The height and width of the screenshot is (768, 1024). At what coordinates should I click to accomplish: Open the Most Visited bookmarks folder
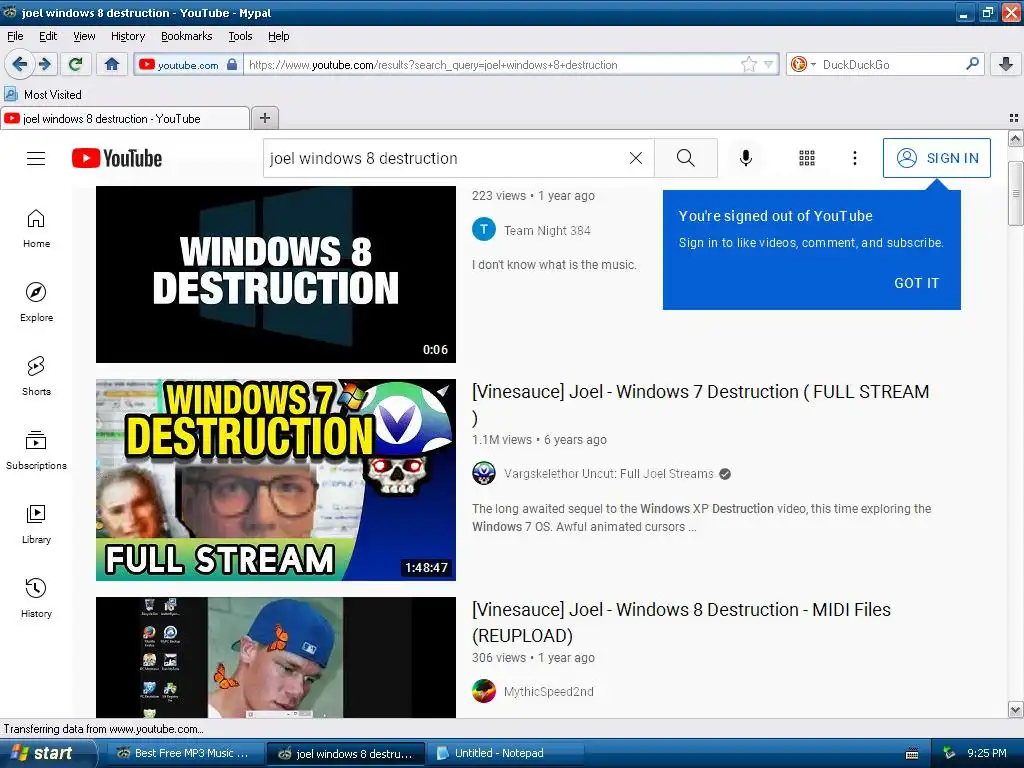43,95
